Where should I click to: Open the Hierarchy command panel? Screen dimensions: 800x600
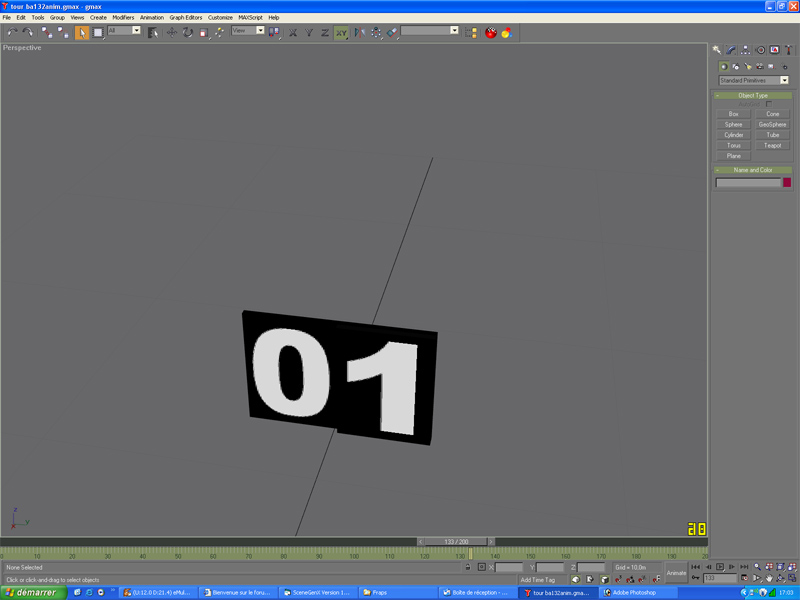click(745, 50)
